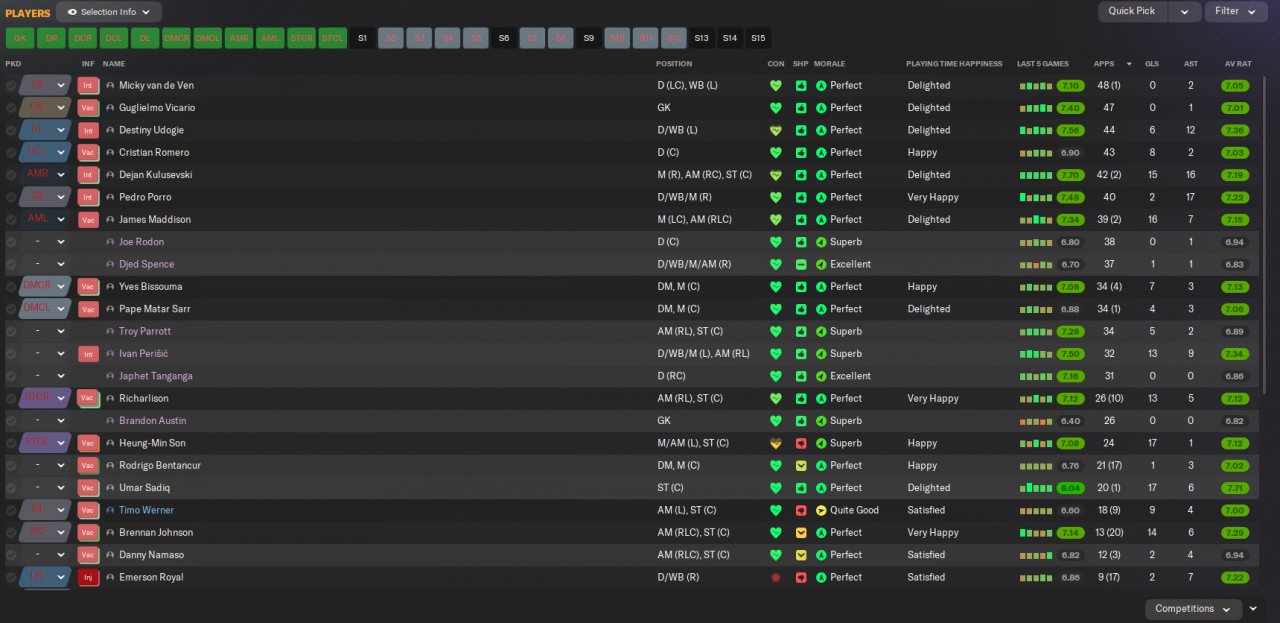The width and height of the screenshot is (1280, 623).
Task: Tick the selection circle for Brandon Austin
Action: pos(11,421)
